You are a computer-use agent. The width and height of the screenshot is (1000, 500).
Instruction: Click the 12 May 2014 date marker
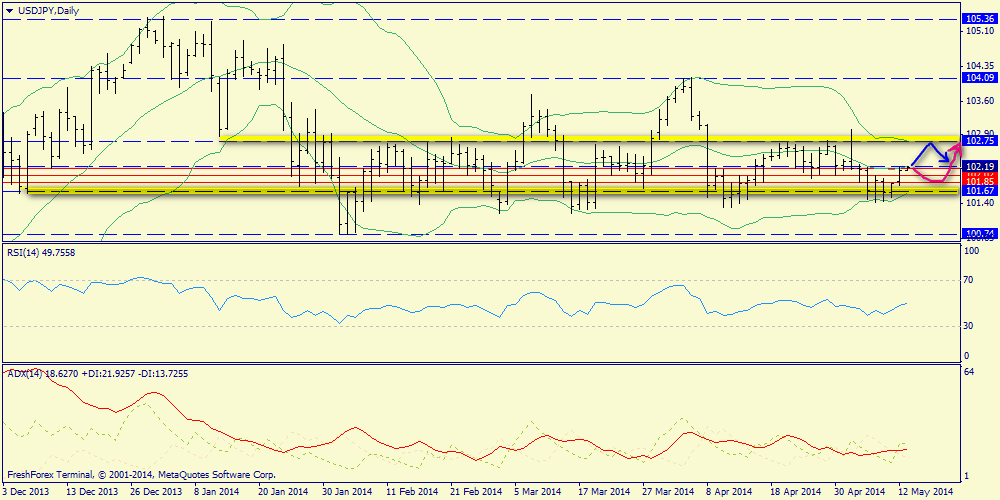[925, 491]
